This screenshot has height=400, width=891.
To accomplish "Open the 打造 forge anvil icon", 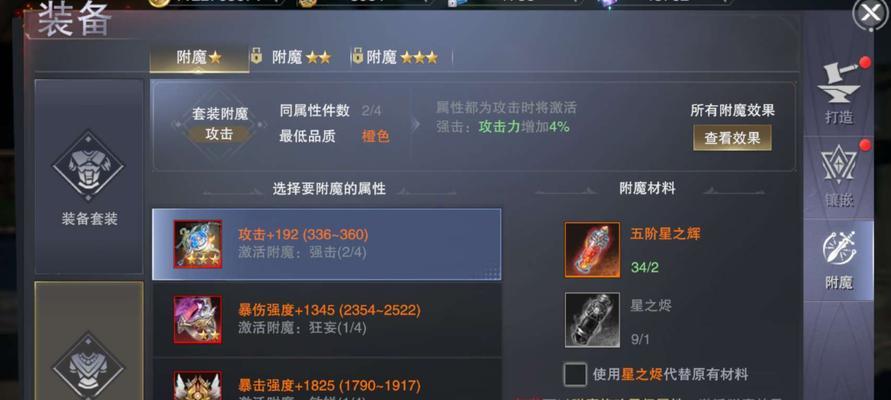I will pyautogui.click(x=839, y=84).
